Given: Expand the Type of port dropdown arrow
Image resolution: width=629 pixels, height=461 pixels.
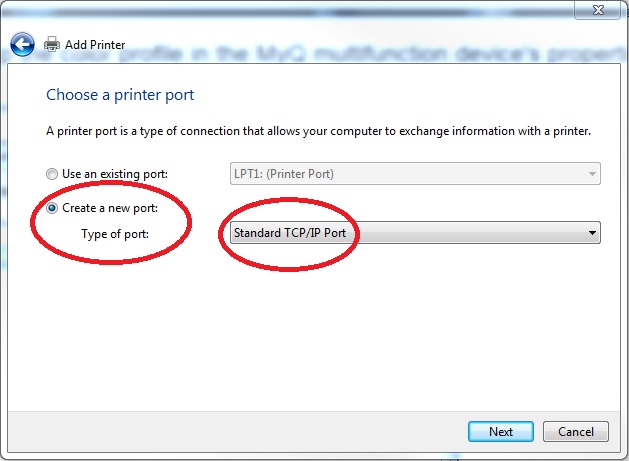Looking at the screenshot, I should pyautogui.click(x=592, y=233).
